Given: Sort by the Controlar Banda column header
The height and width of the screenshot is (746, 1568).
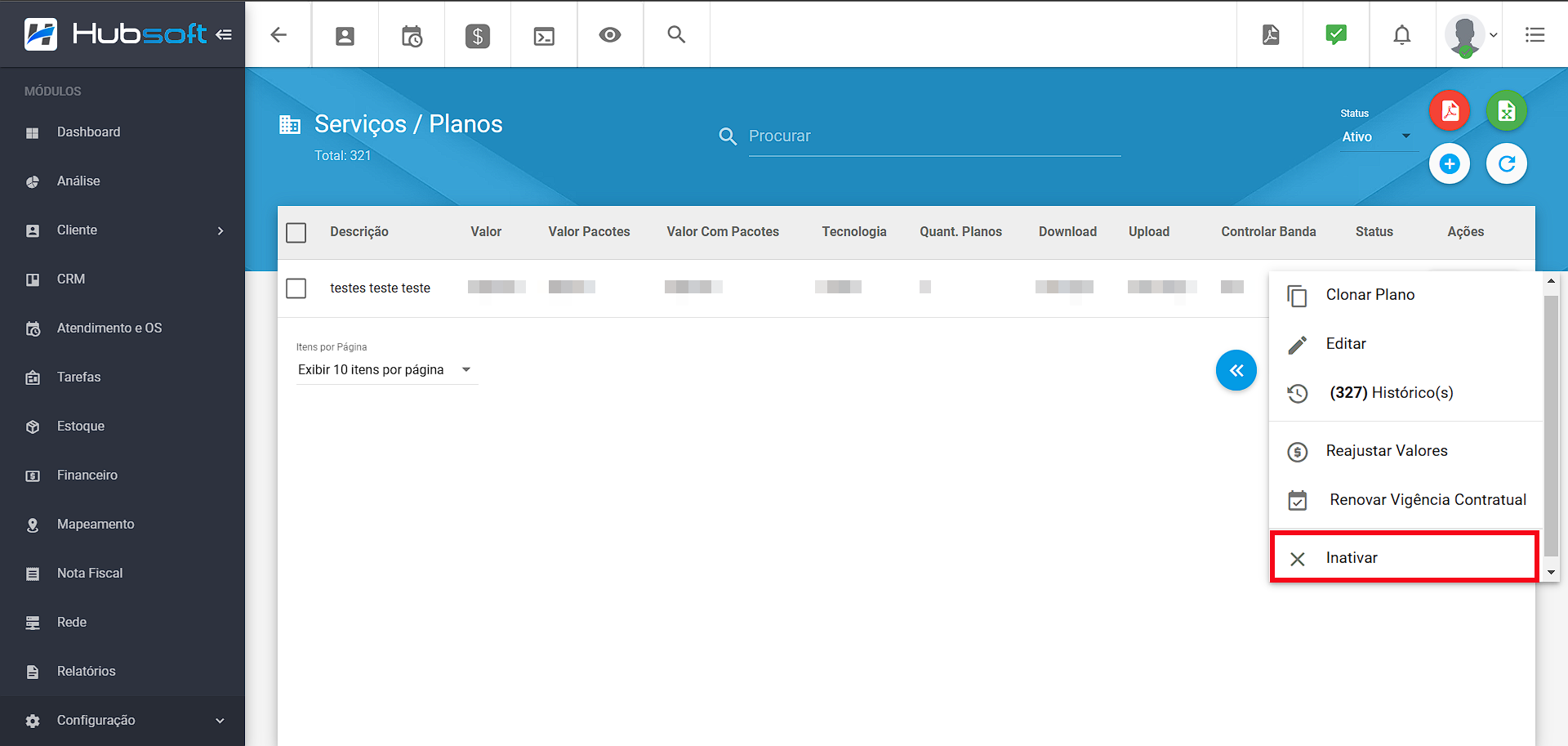Looking at the screenshot, I should [x=1268, y=232].
